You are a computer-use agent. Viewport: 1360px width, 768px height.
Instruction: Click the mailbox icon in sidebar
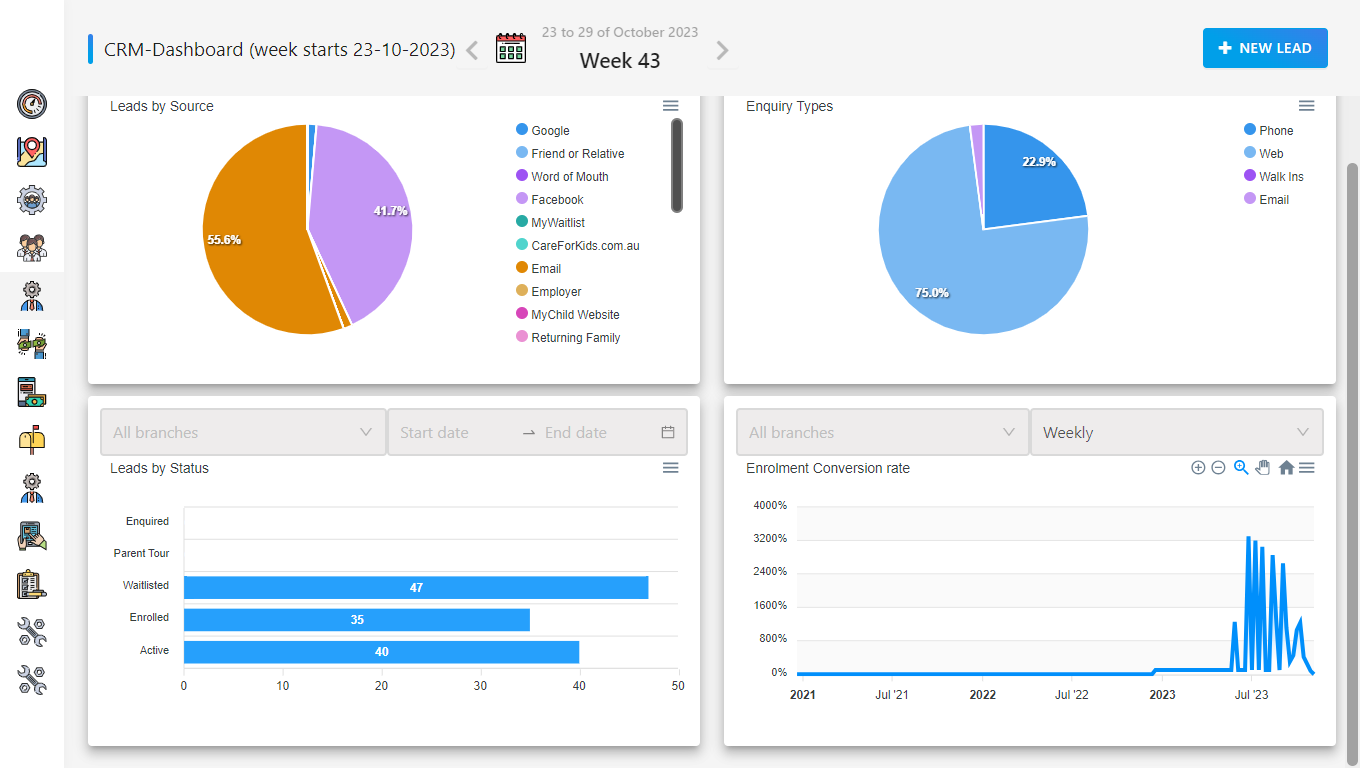[x=32, y=440]
